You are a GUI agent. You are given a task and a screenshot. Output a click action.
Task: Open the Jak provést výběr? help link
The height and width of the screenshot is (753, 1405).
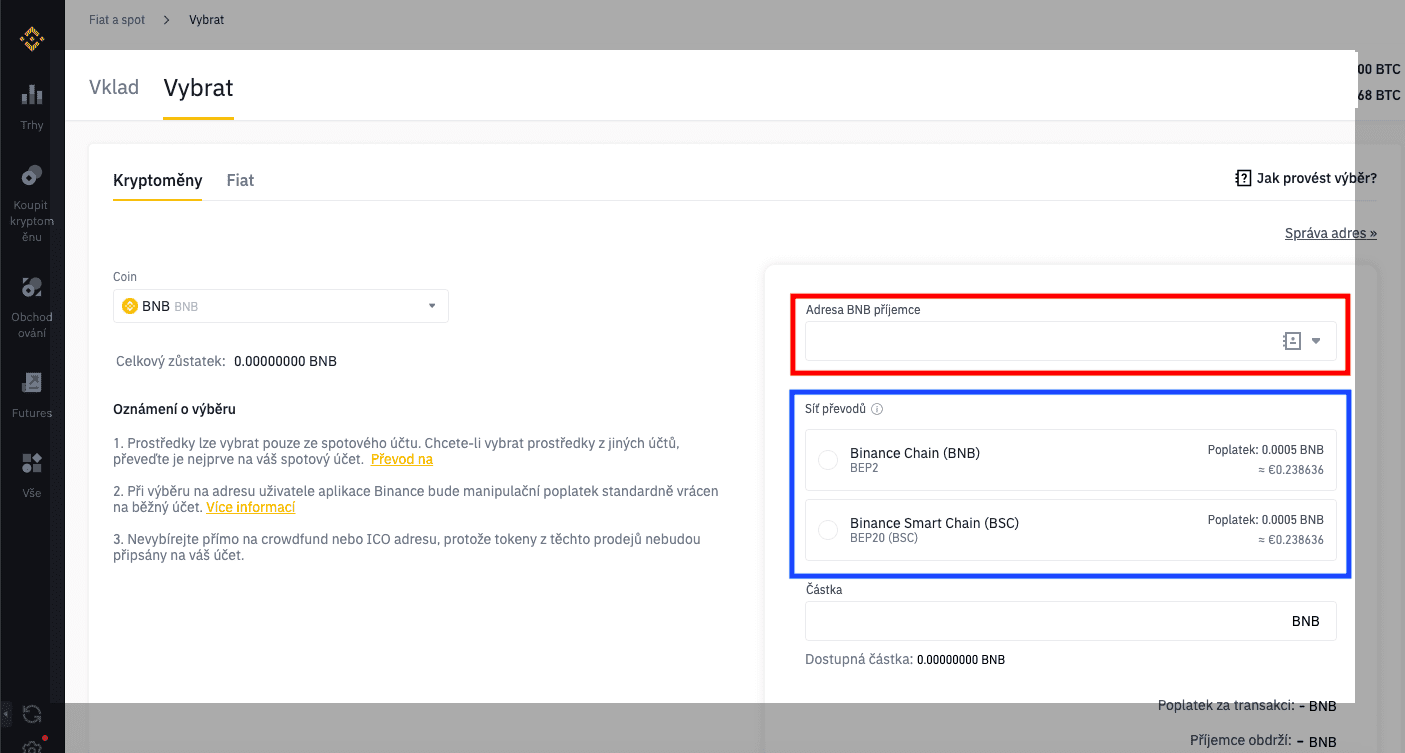click(x=1316, y=178)
